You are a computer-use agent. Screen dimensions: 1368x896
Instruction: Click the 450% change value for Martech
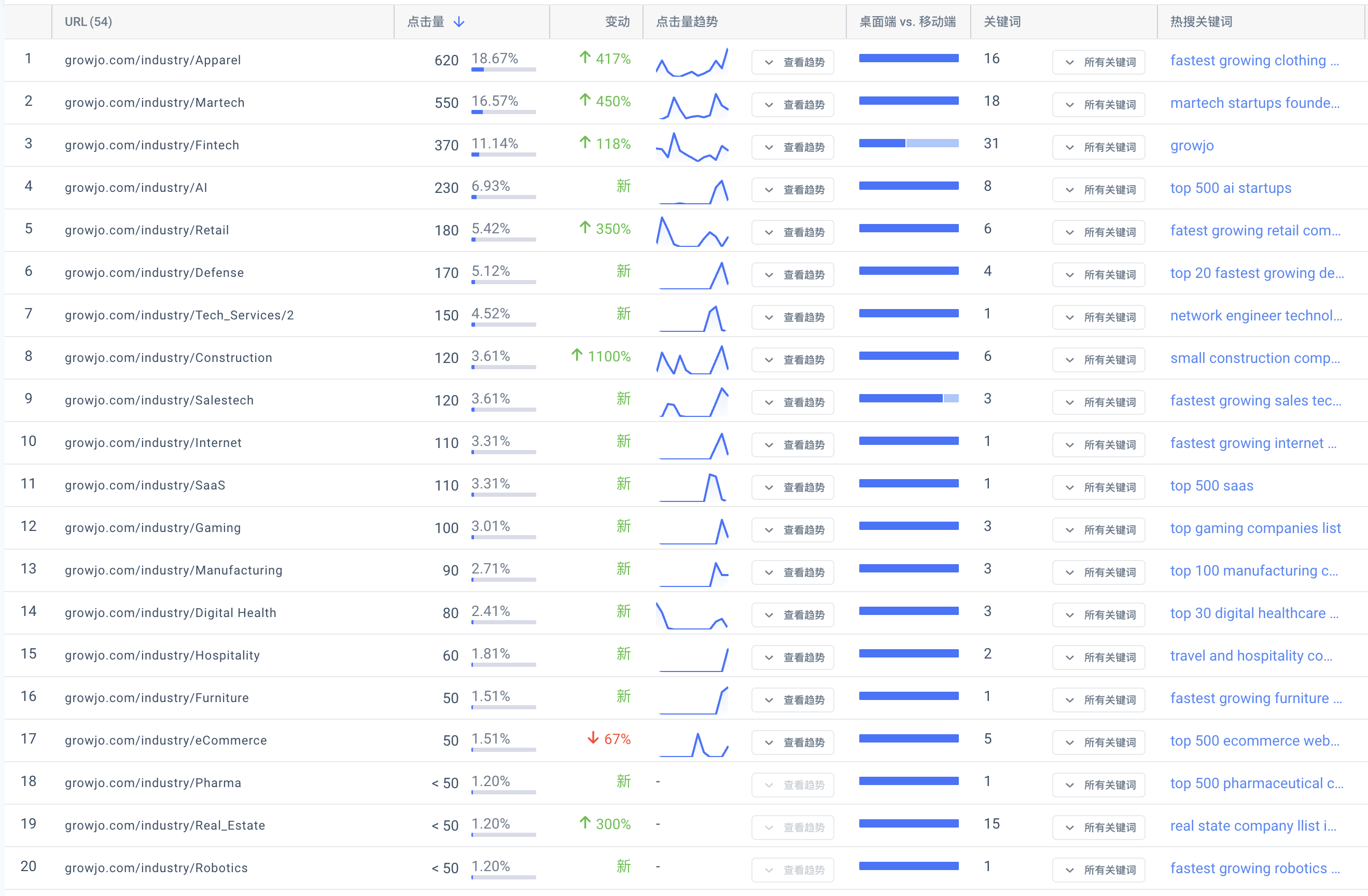613,101
